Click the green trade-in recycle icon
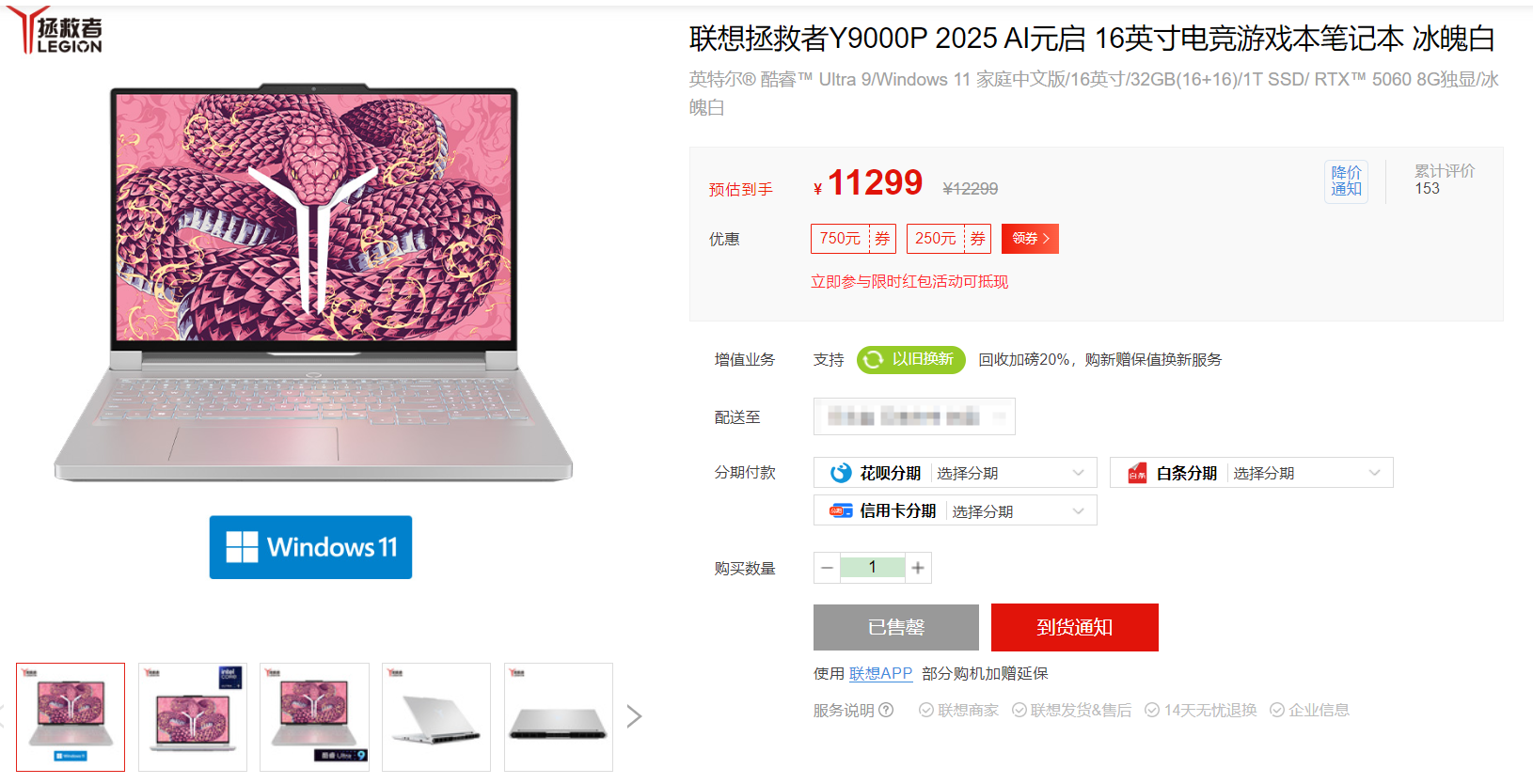 point(874,360)
